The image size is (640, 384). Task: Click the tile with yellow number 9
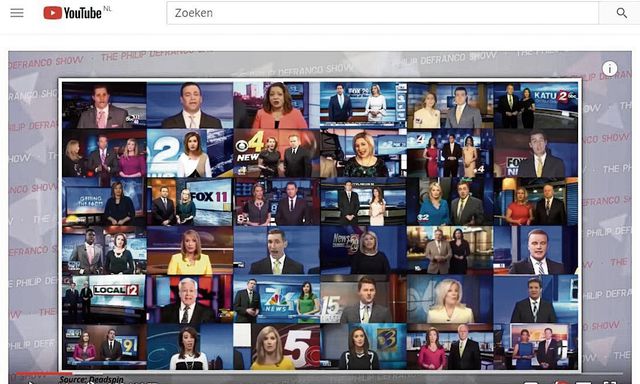[x=104, y=347]
